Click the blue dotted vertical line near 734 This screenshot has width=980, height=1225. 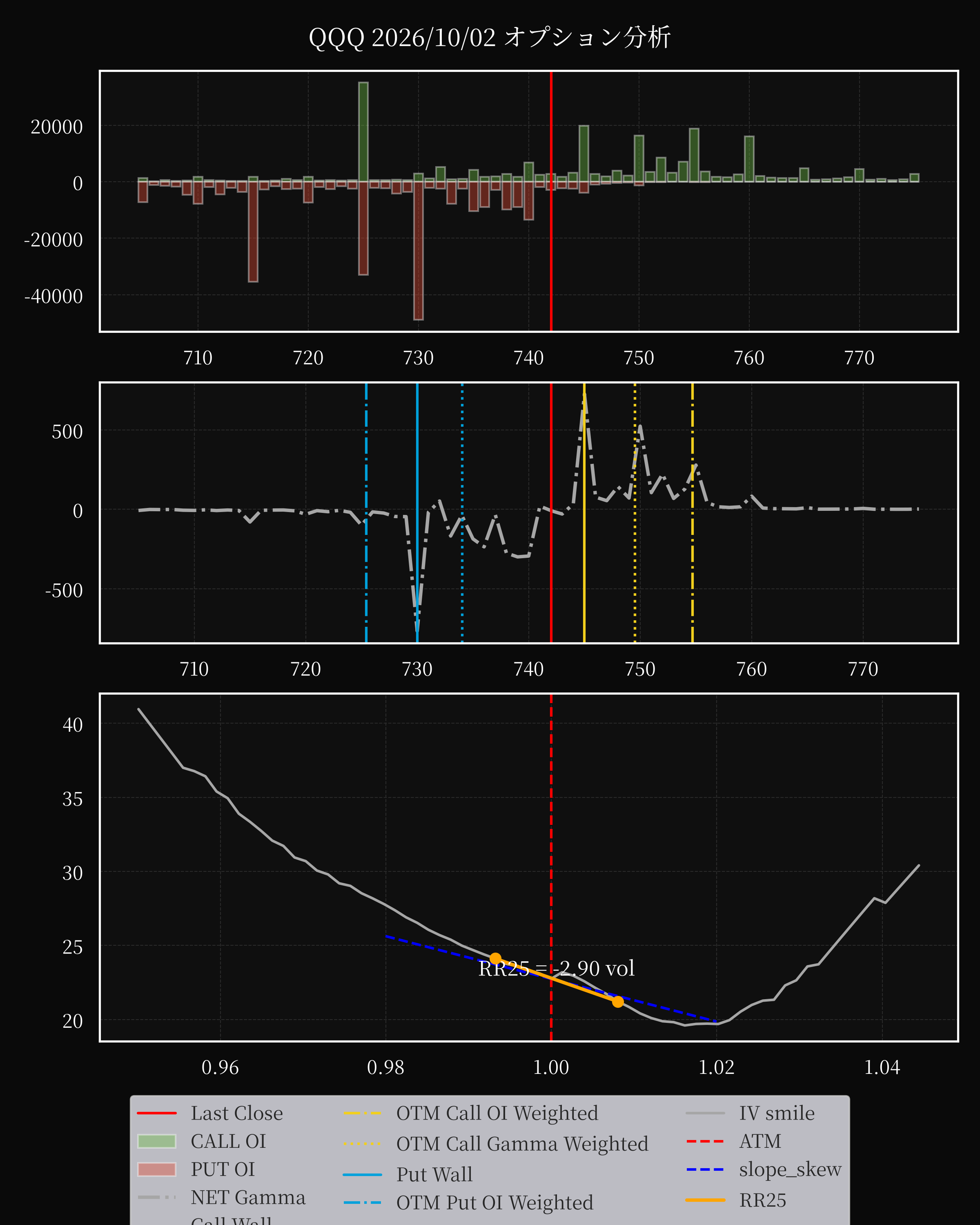[462, 513]
